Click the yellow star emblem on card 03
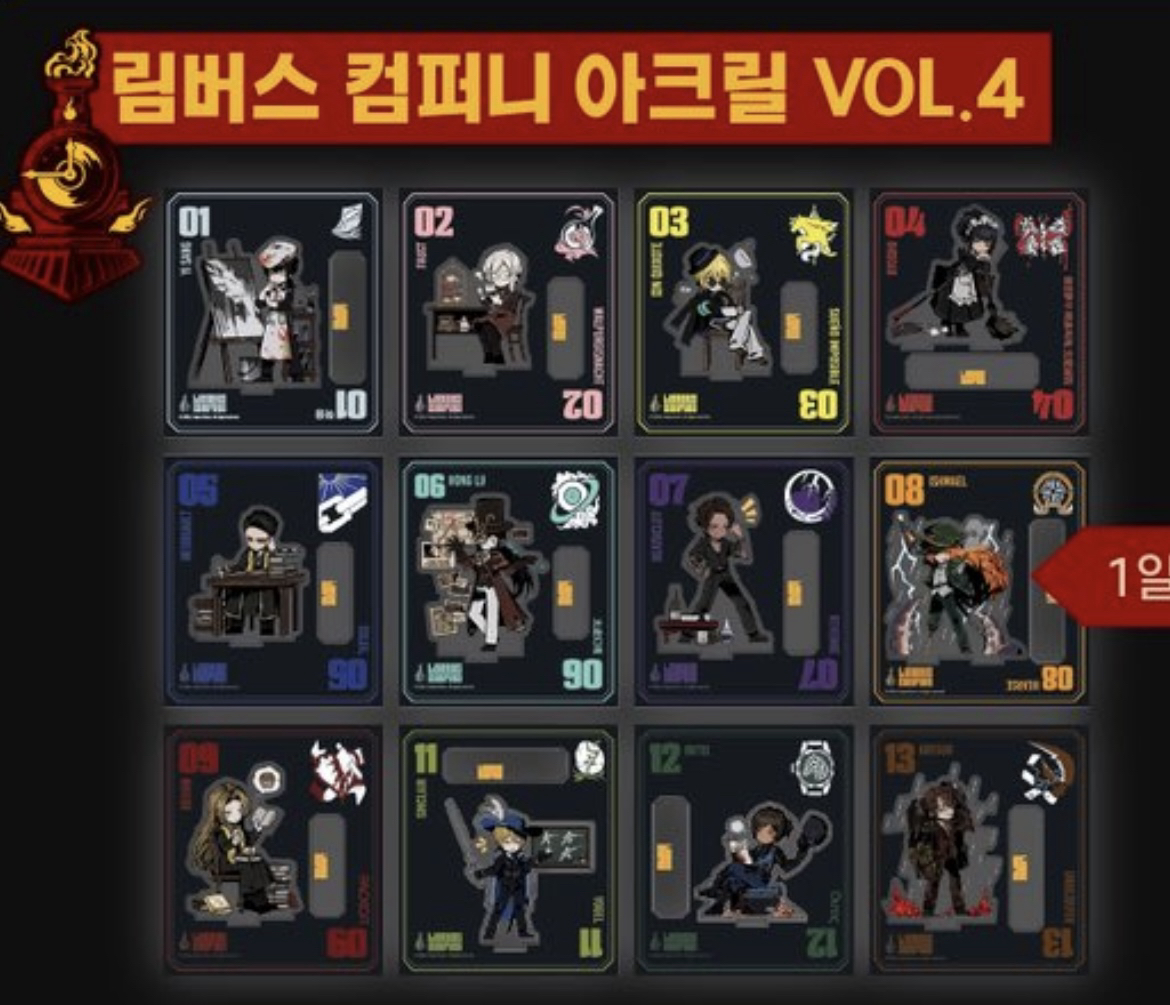 [x=813, y=234]
